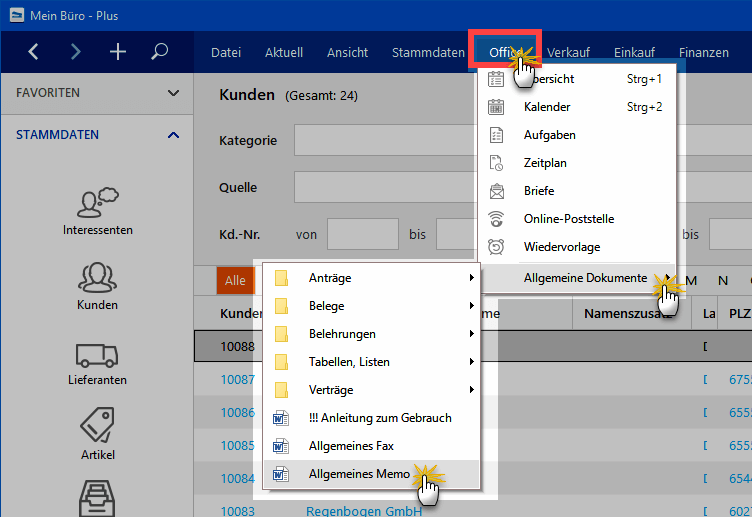Filter customers by letter M
The width and height of the screenshot is (752, 517).
click(x=691, y=281)
